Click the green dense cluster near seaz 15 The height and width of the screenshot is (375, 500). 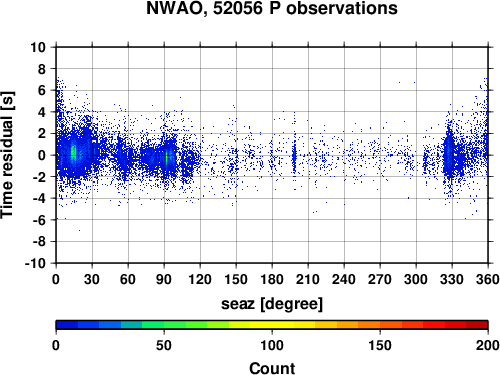tap(74, 154)
